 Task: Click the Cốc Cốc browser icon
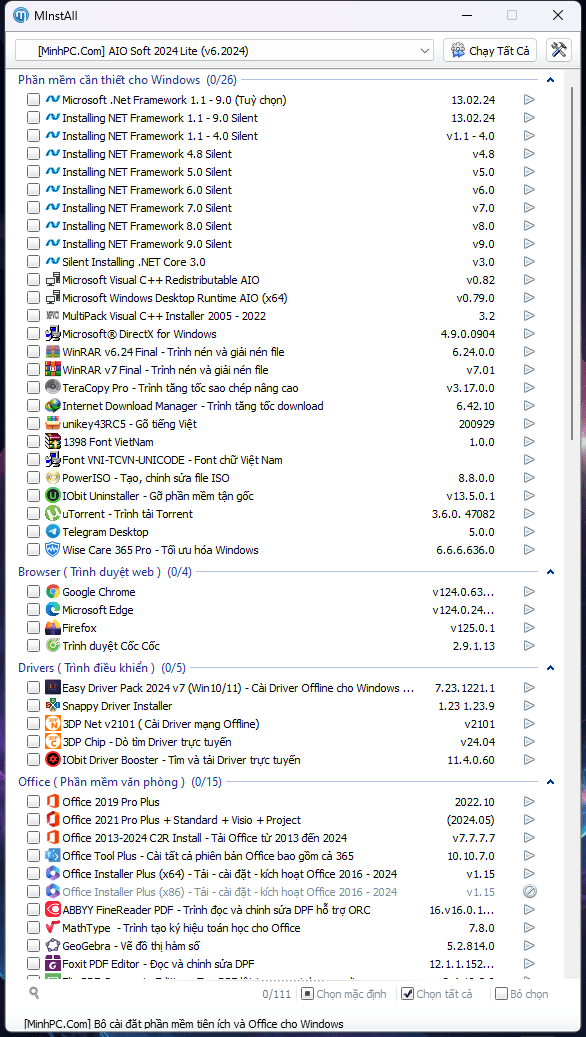[x=53, y=645]
